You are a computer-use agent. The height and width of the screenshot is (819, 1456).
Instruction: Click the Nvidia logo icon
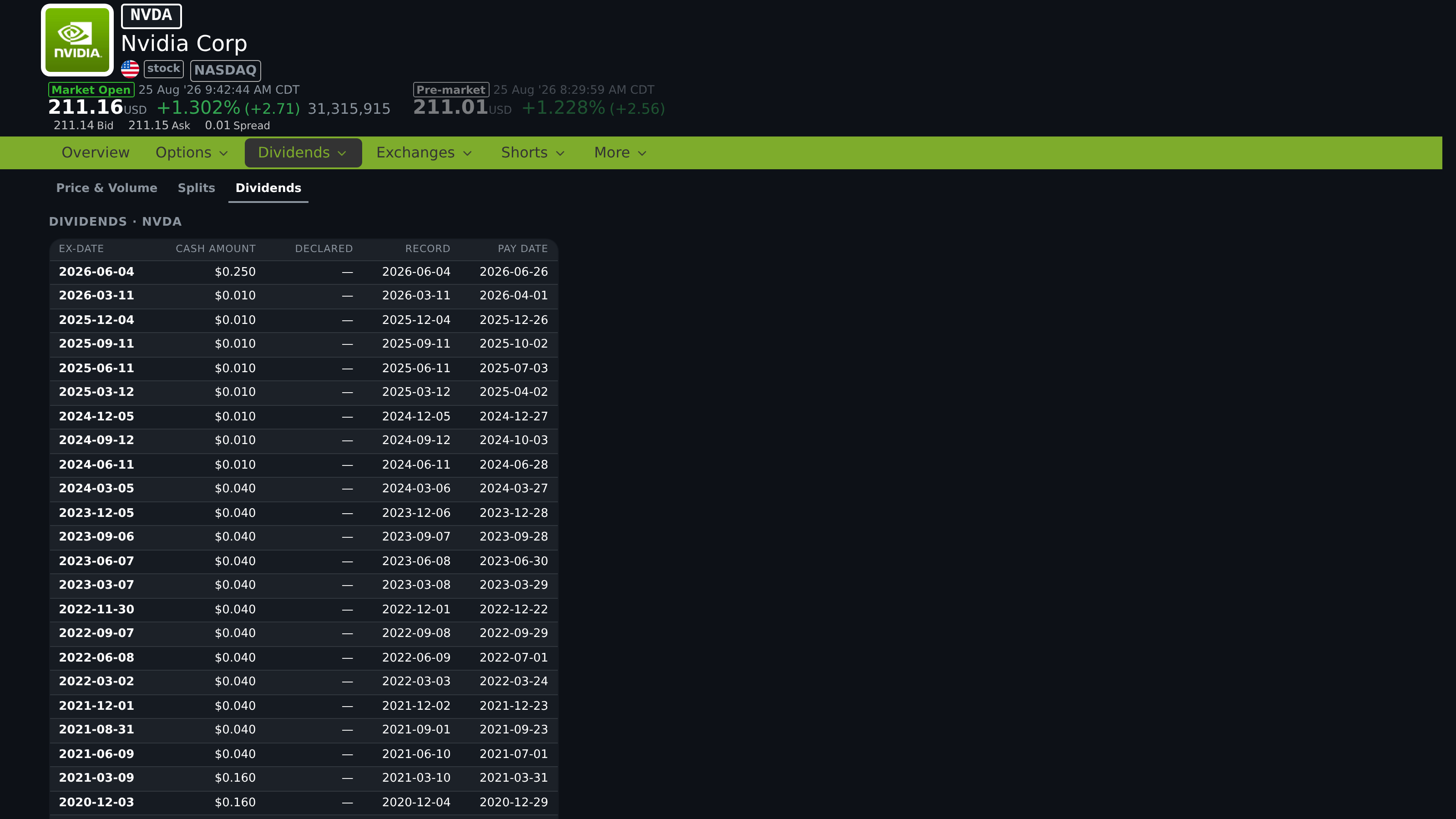(x=77, y=40)
